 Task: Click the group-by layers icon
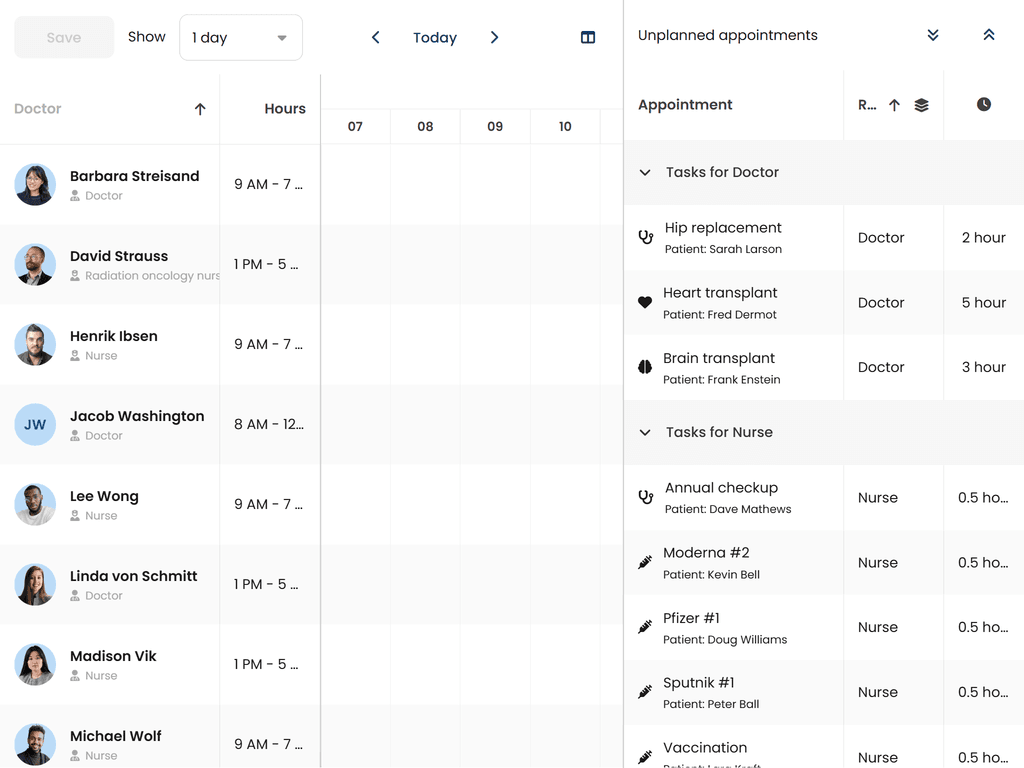pos(922,105)
